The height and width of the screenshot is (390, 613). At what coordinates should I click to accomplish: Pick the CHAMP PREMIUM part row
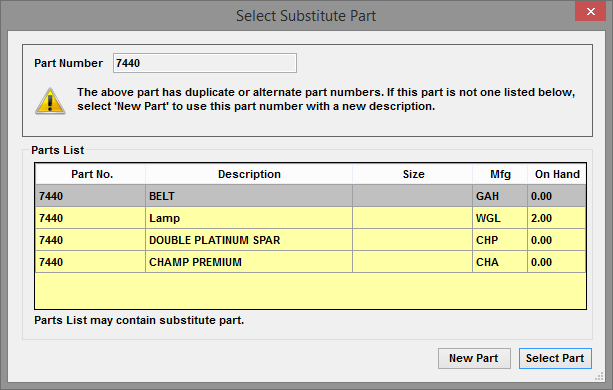pos(310,262)
